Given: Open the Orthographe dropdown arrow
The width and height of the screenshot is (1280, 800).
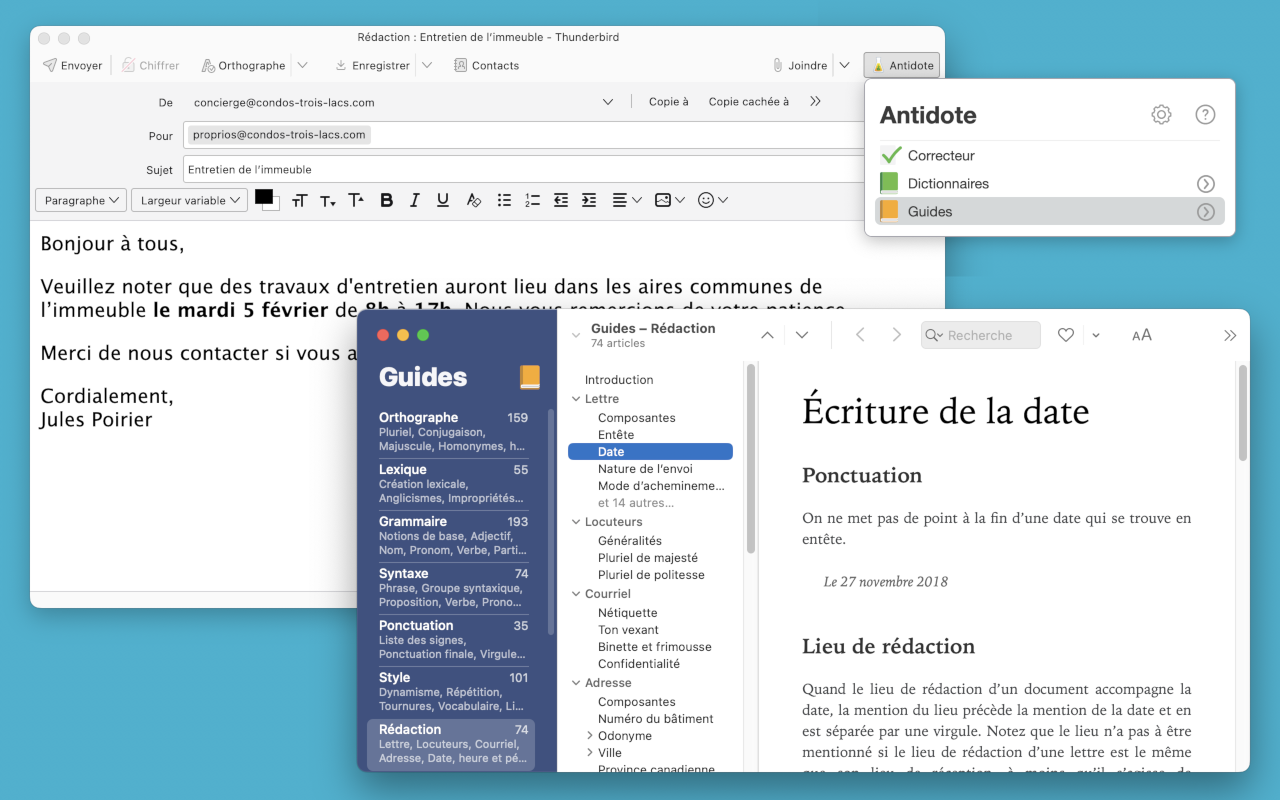Looking at the screenshot, I should pos(303,66).
